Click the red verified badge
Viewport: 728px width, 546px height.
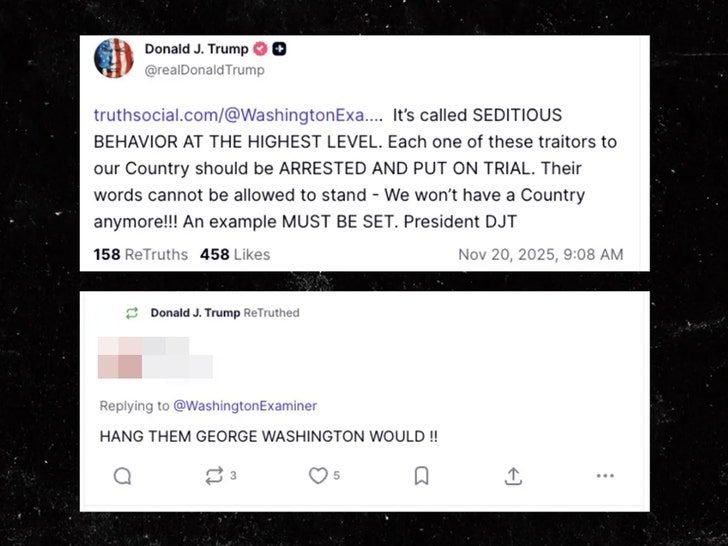261,49
